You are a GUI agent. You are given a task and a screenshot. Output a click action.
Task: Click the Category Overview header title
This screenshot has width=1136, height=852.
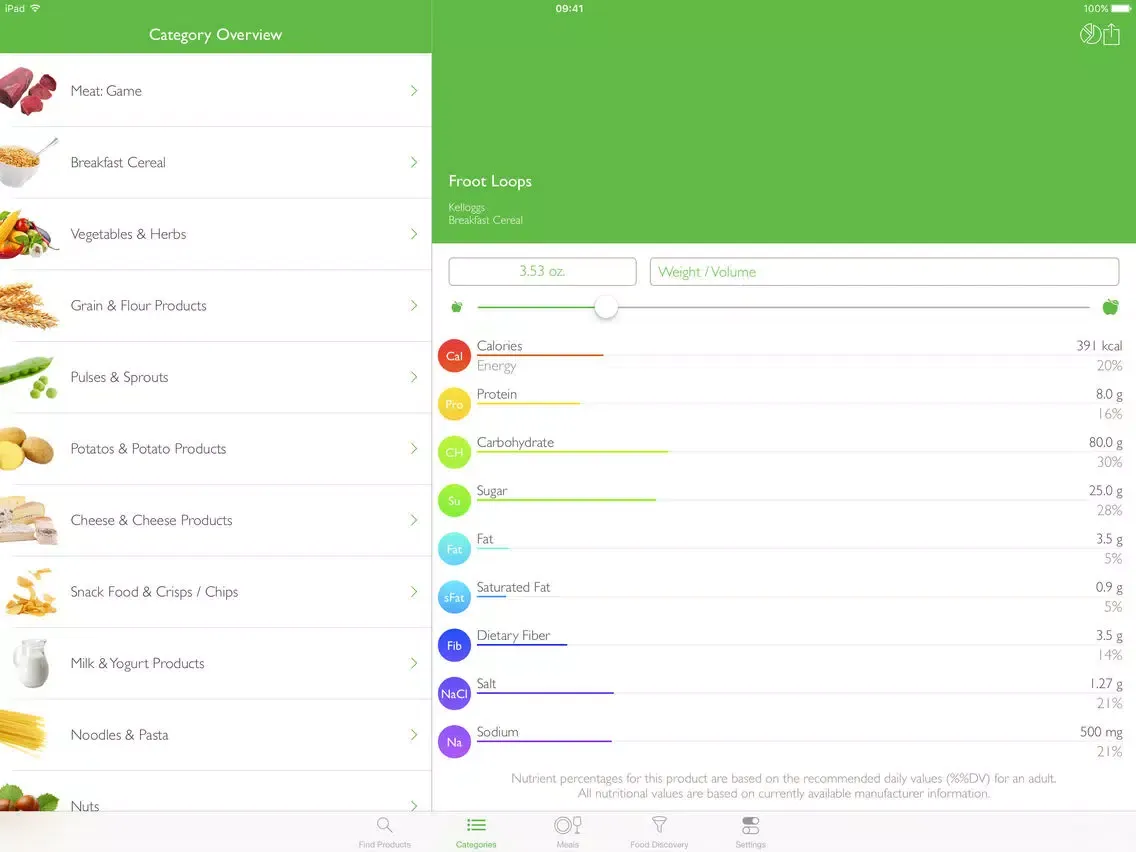(215, 35)
